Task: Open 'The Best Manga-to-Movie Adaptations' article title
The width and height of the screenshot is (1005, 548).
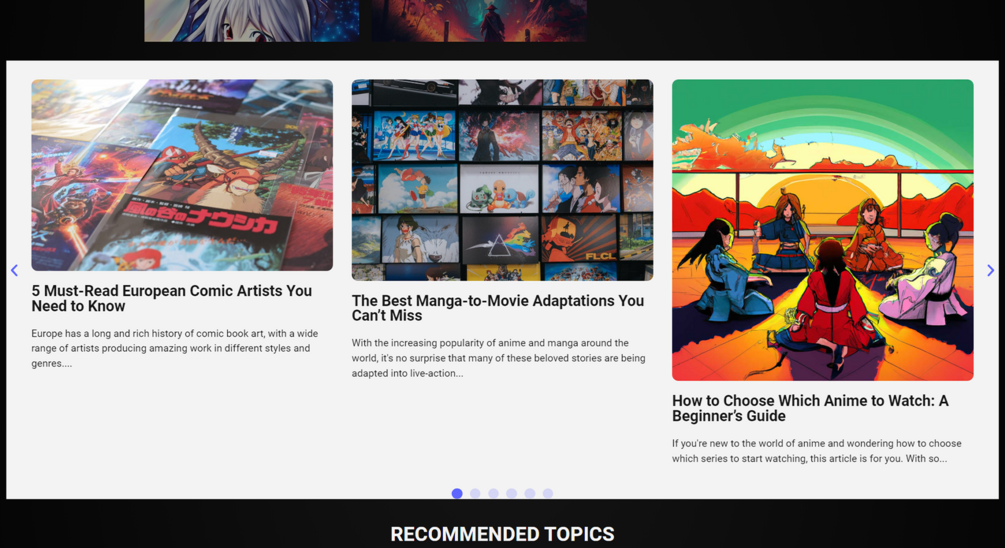Action: coord(497,308)
